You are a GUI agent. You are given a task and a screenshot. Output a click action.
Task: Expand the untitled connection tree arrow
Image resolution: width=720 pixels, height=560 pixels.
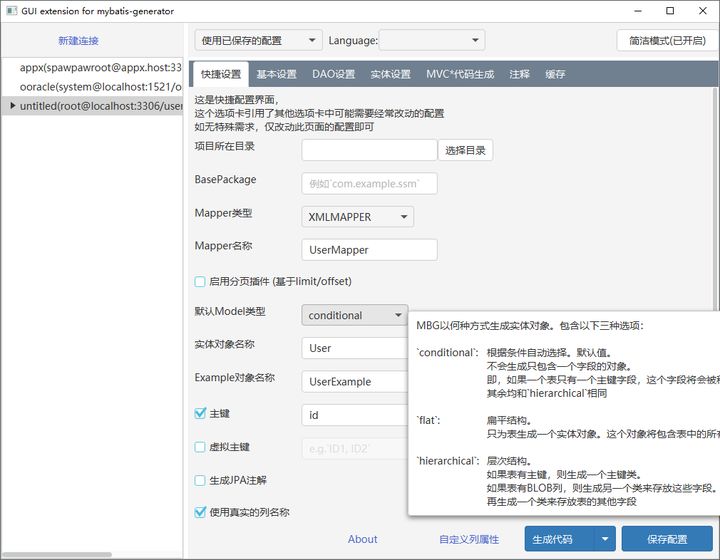pyautogui.click(x=13, y=106)
